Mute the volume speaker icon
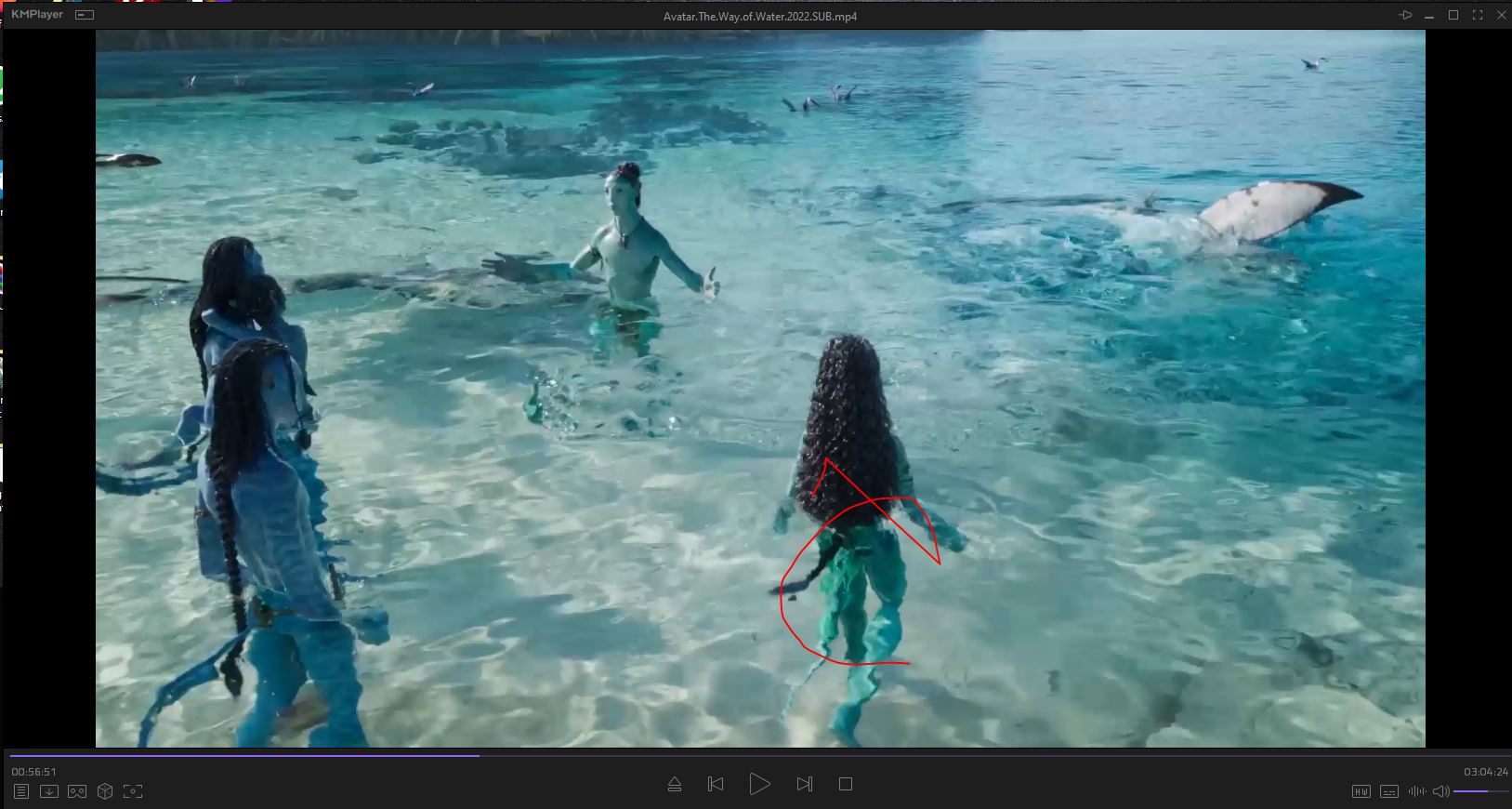Image resolution: width=1512 pixels, height=809 pixels. (x=1440, y=791)
